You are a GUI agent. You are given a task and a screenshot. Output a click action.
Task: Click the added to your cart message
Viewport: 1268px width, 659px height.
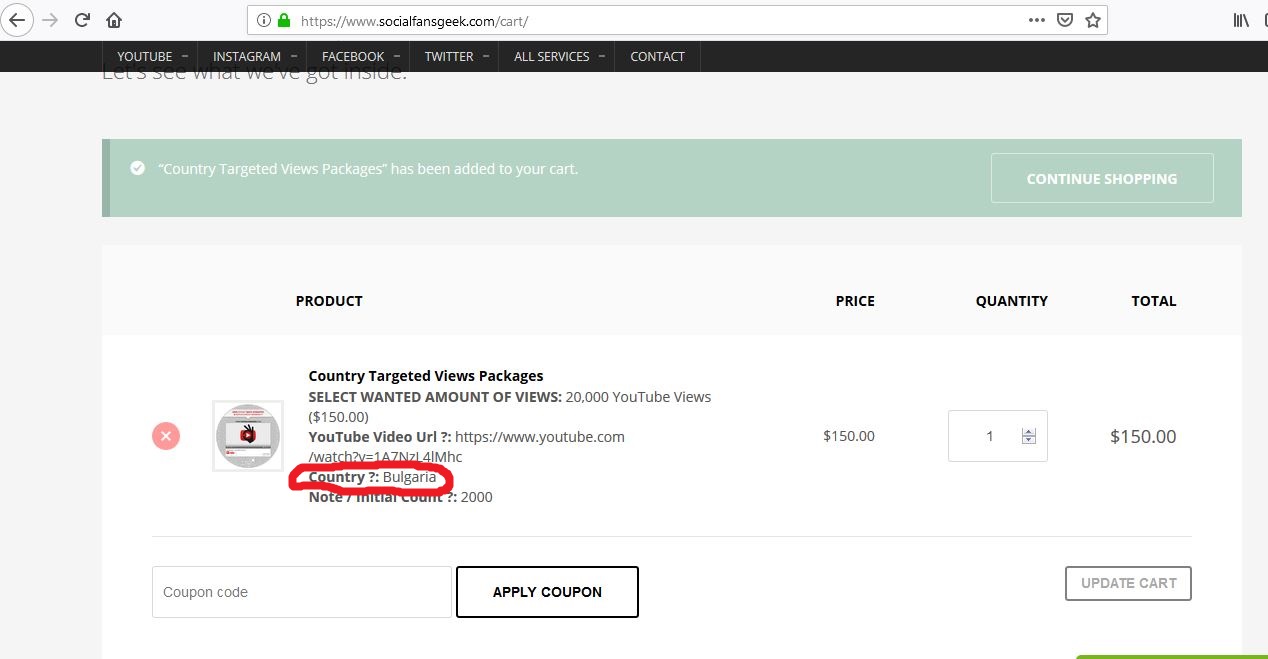coord(368,169)
